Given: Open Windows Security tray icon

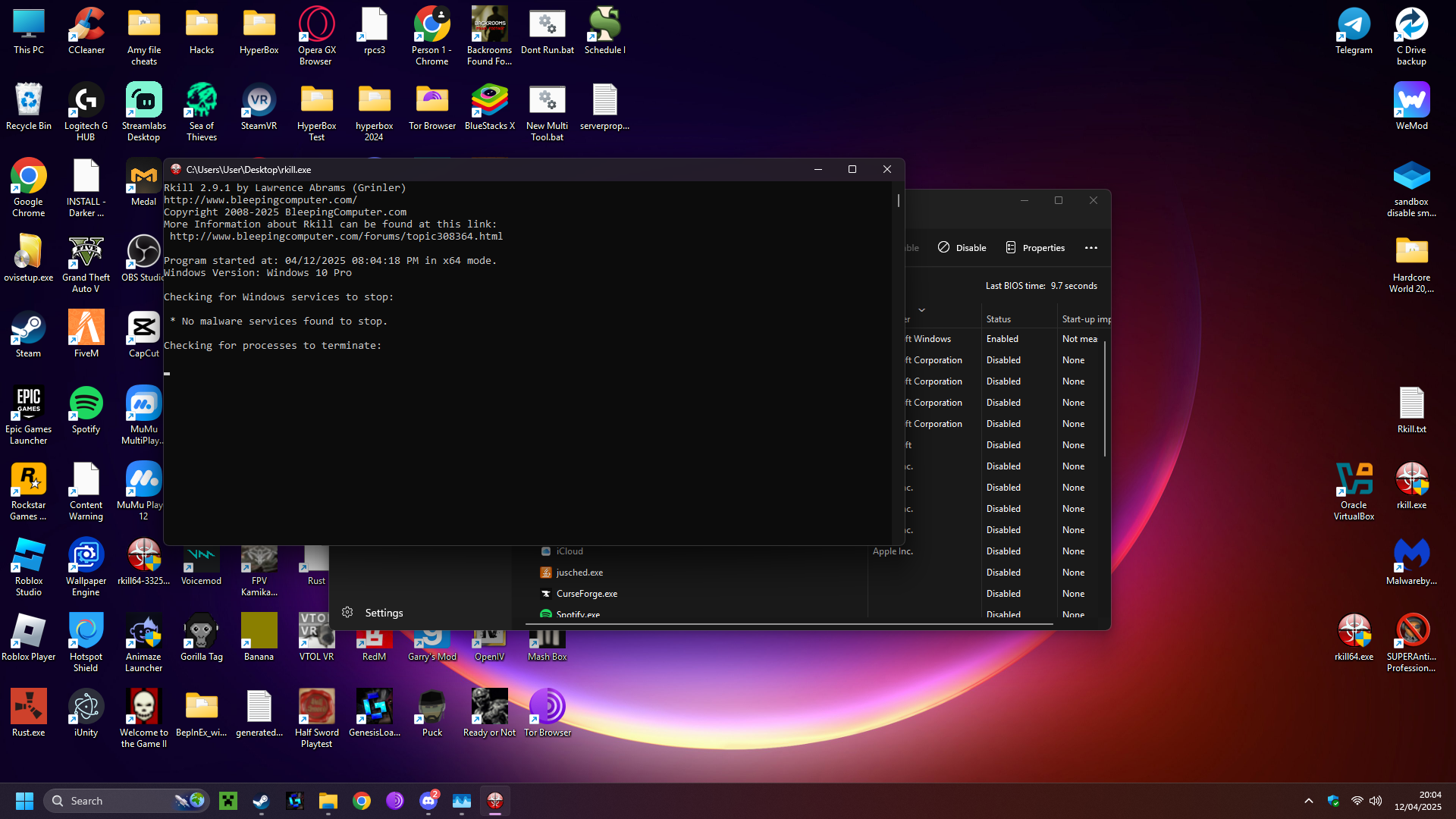Looking at the screenshot, I should pyautogui.click(x=1333, y=801).
